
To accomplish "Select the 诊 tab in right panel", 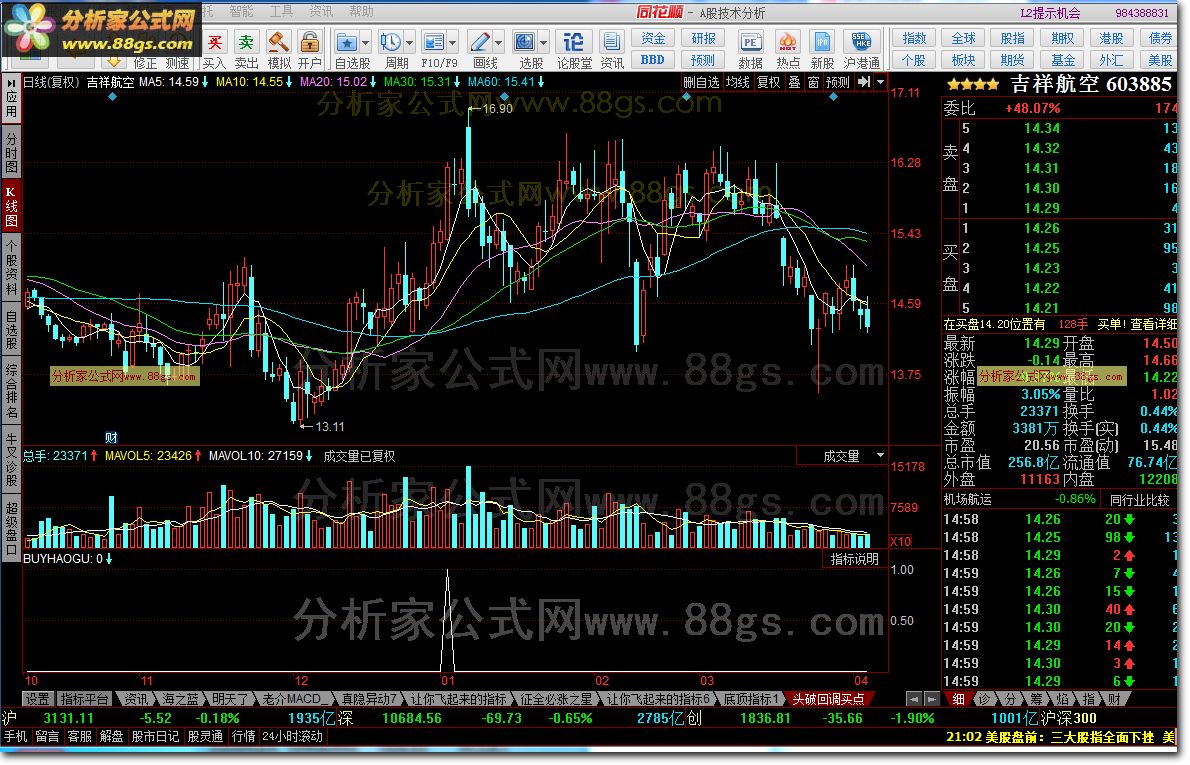I will 984,699.
